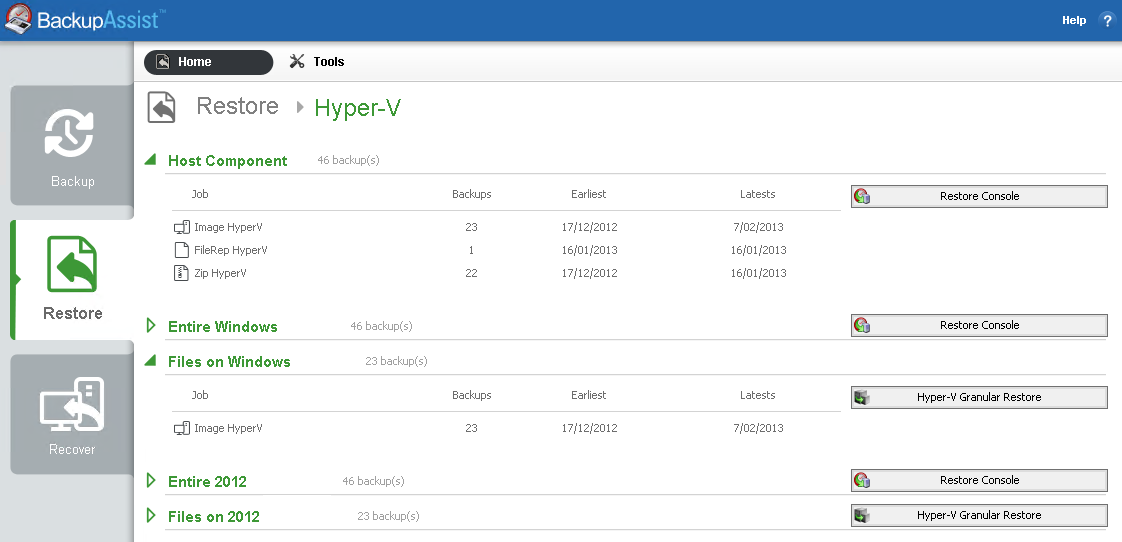
Task: Click the Zip HyperV archive icon
Action: coord(182,274)
